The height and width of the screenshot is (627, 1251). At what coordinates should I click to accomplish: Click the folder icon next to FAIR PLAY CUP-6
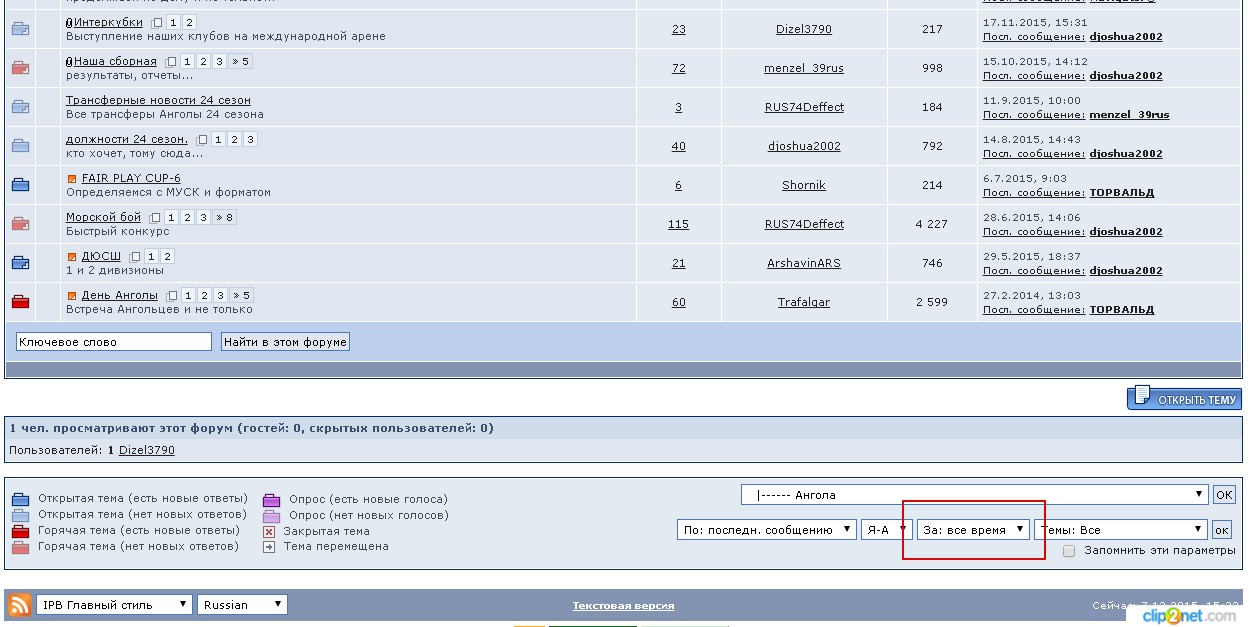[x=20, y=185]
